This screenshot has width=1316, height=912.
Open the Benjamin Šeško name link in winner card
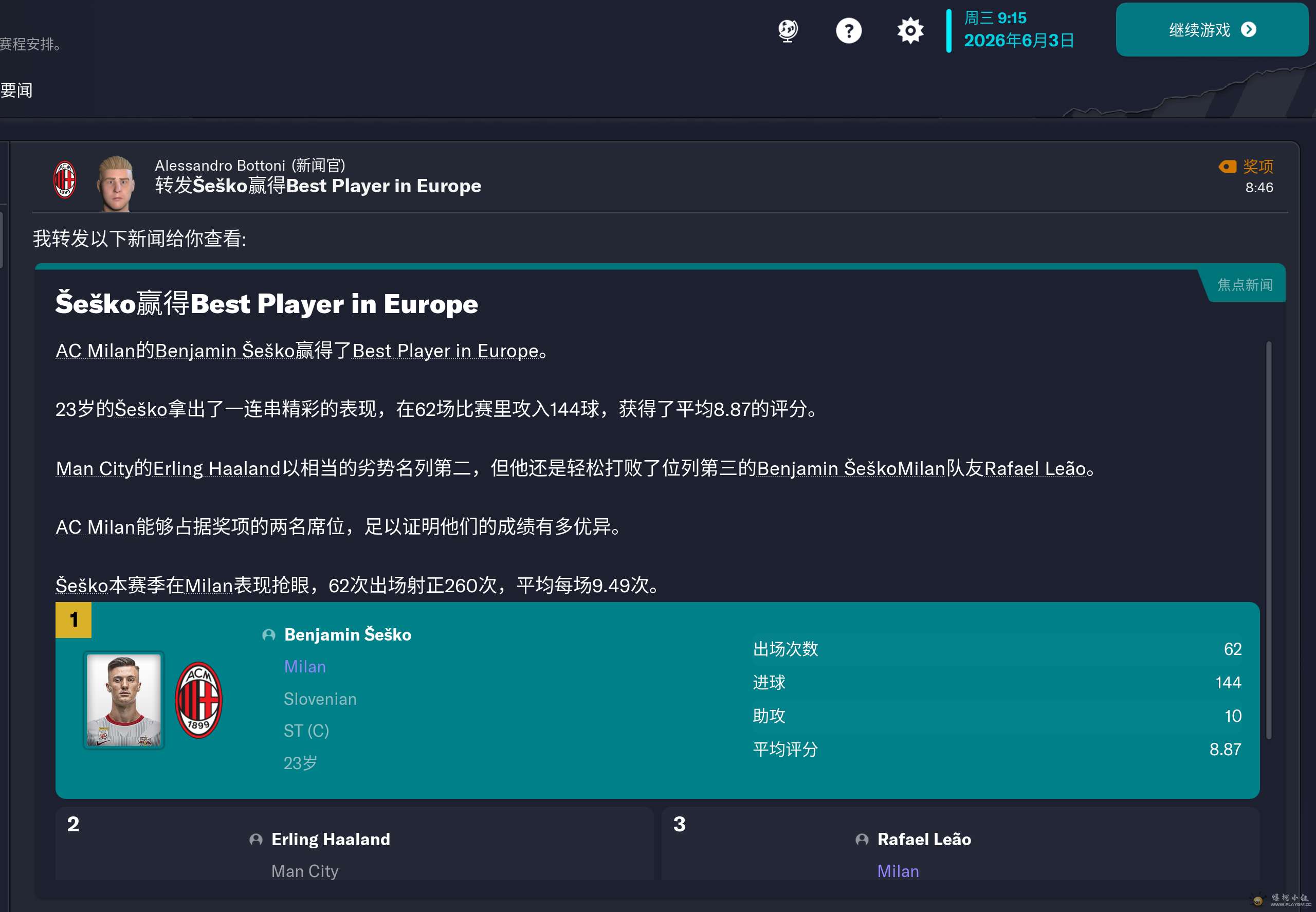click(348, 635)
